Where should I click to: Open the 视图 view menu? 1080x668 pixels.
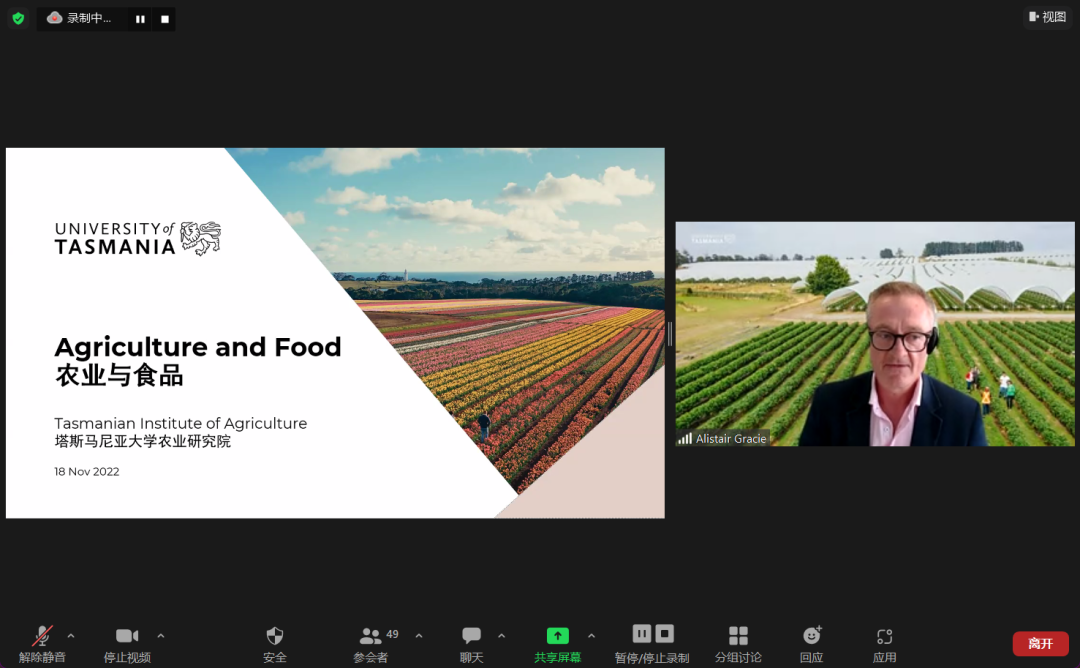(x=1047, y=17)
